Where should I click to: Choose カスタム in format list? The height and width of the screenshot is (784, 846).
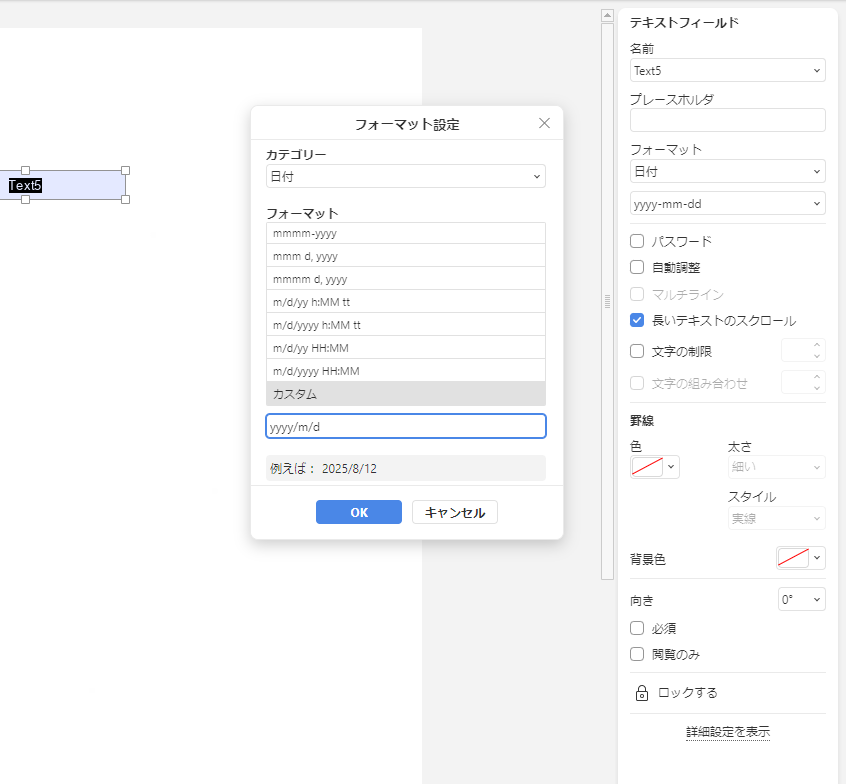[405, 394]
